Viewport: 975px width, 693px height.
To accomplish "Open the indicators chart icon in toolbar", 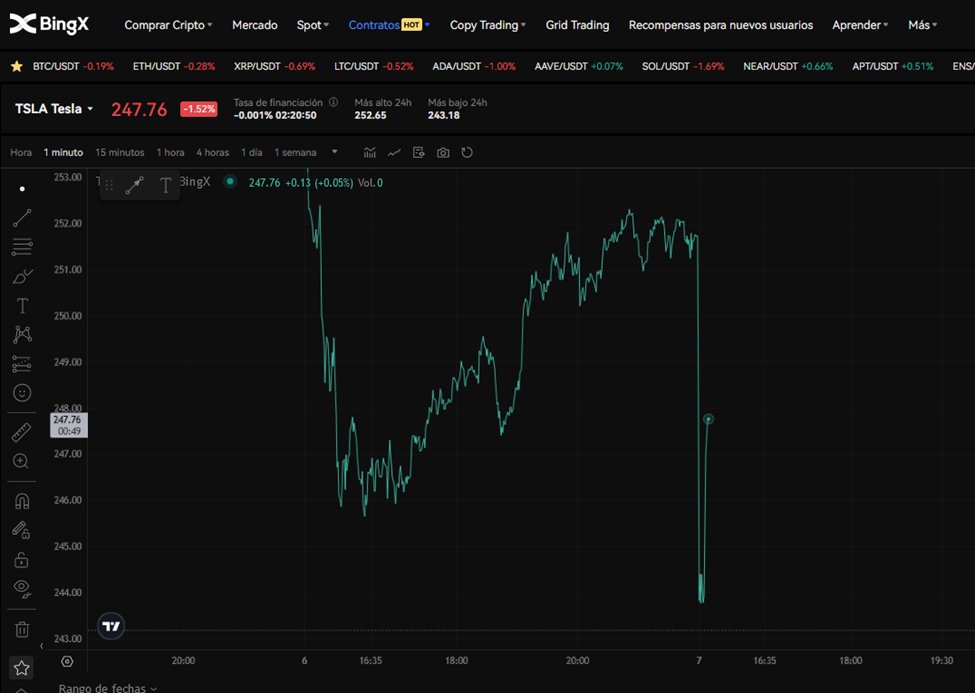I will [x=370, y=152].
